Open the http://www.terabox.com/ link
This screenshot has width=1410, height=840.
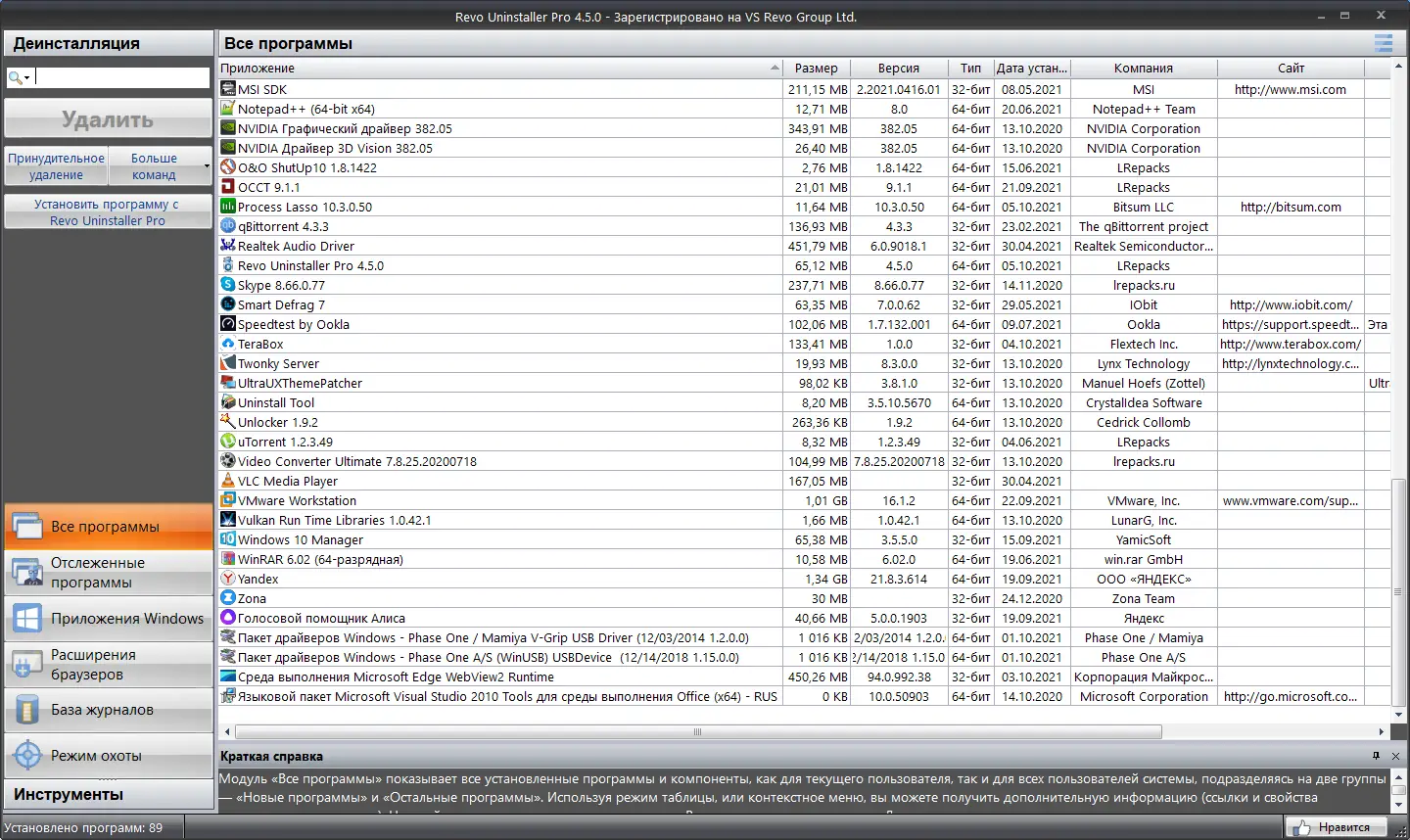pyautogui.click(x=1291, y=344)
